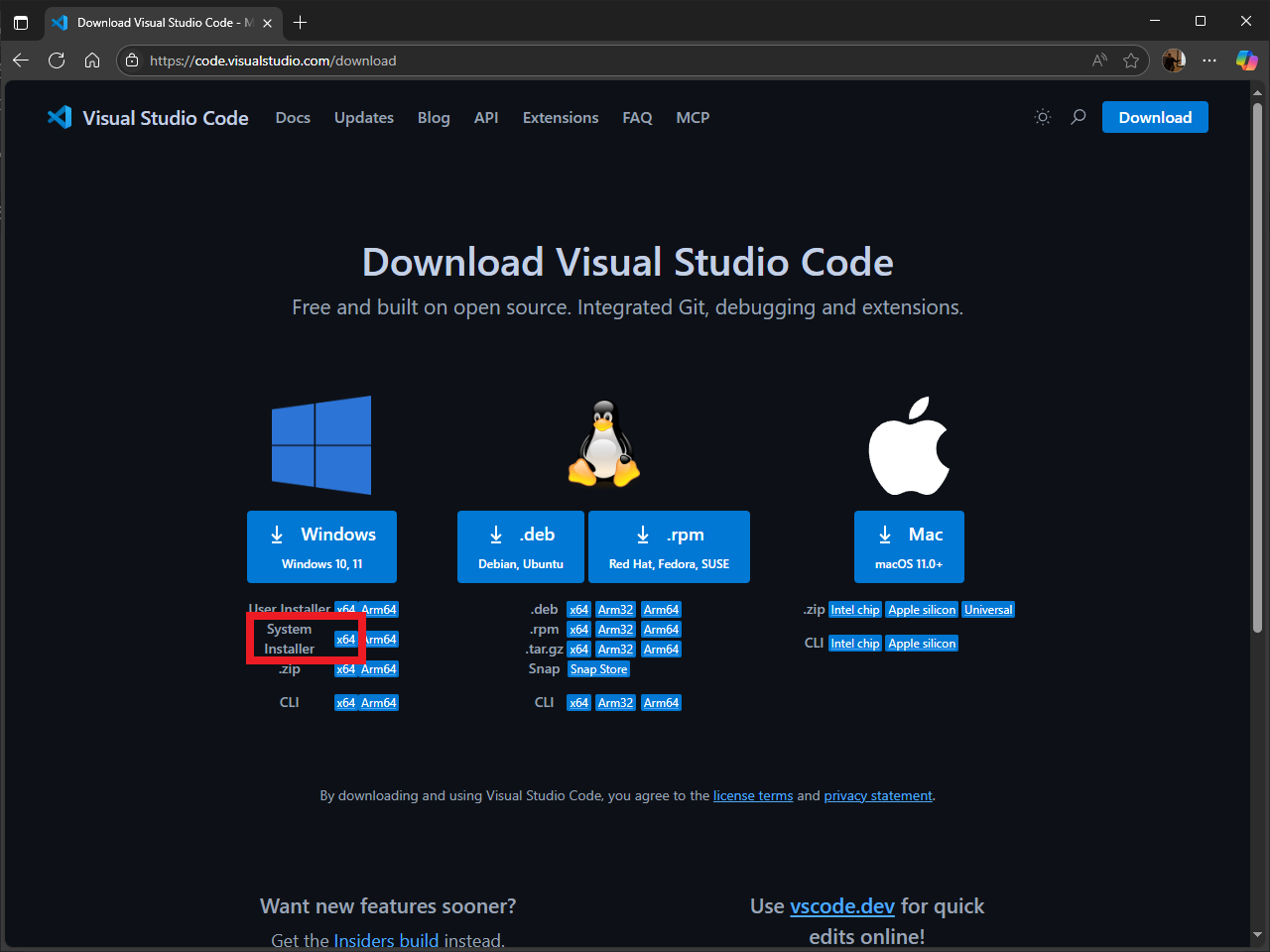Open a new tab with the plus icon

point(301,22)
